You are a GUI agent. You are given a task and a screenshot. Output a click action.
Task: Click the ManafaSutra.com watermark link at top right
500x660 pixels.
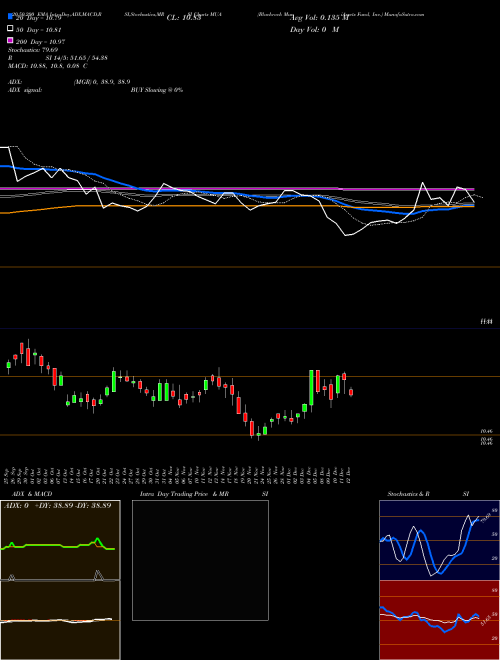coord(404,14)
